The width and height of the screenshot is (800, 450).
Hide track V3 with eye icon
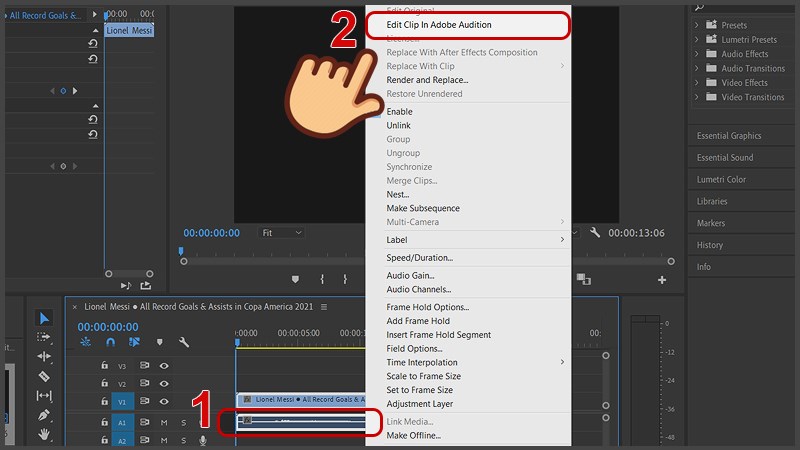(x=164, y=365)
